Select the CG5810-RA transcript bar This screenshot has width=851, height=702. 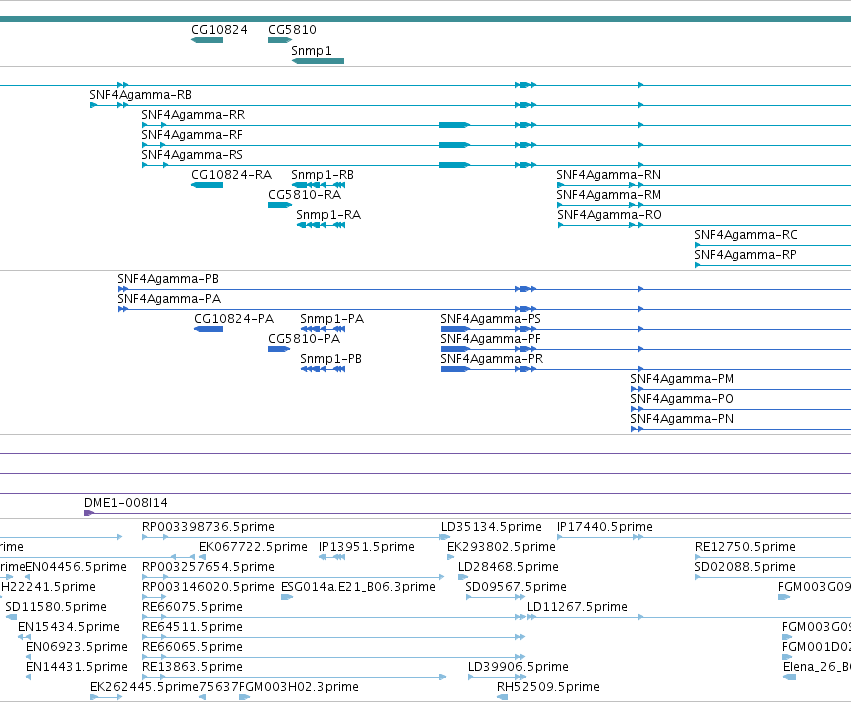[280, 205]
